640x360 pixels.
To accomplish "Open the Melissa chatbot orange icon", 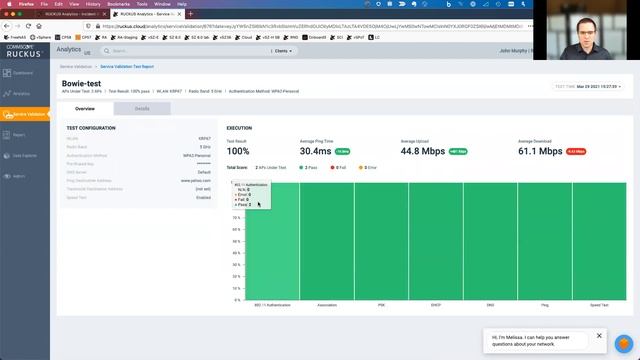I will 624,344.
